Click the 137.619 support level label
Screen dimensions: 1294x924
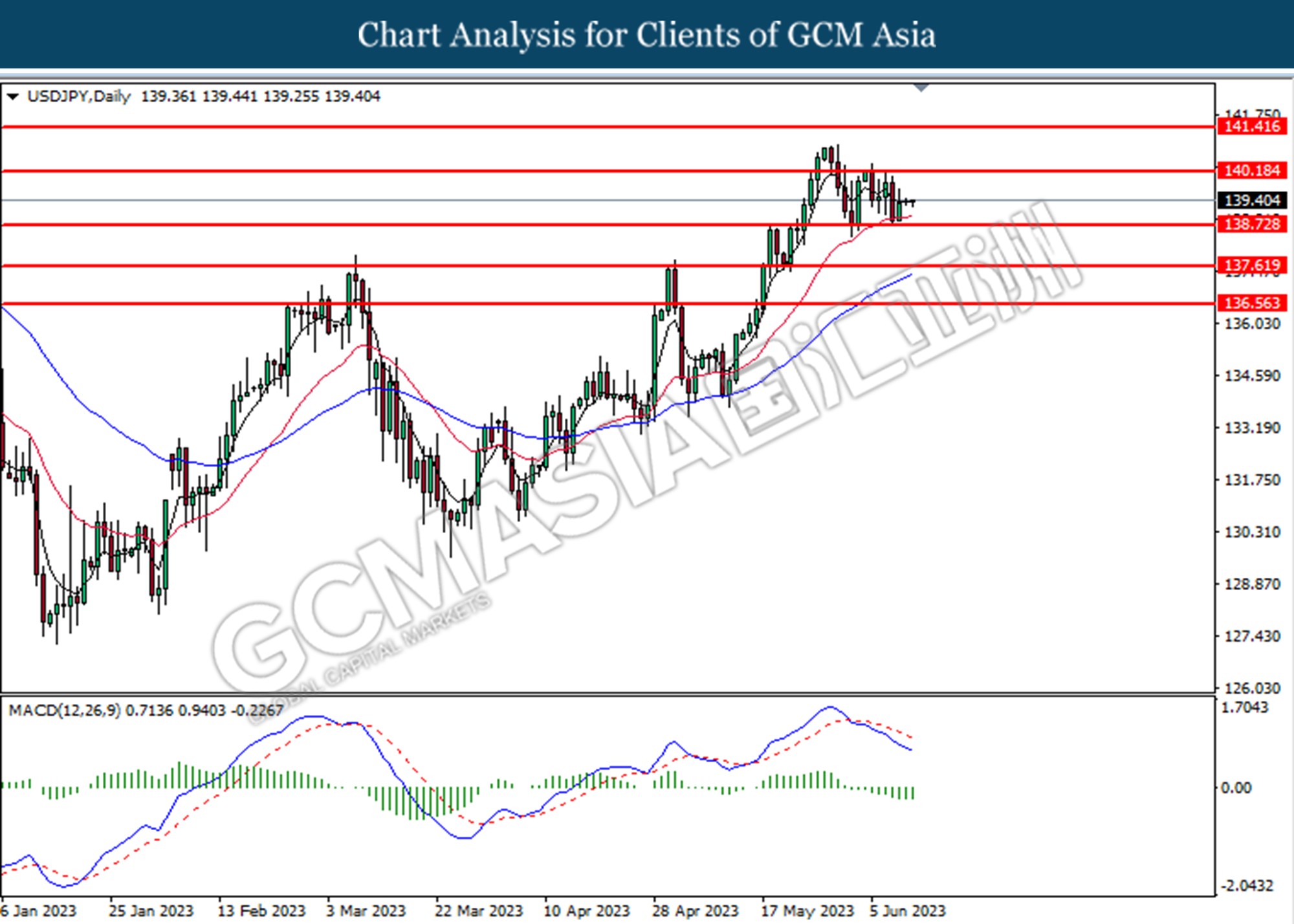coord(1252,265)
